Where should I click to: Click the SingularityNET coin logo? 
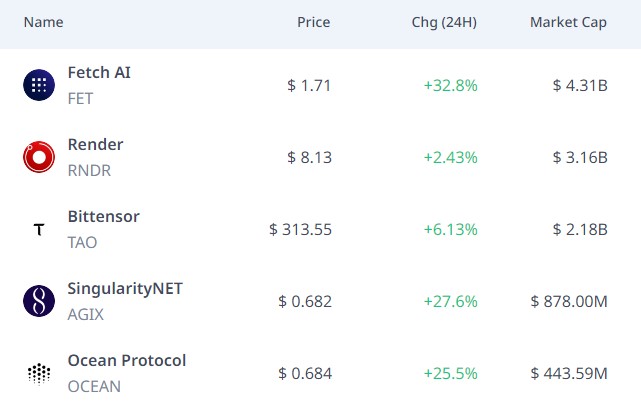pos(39,301)
